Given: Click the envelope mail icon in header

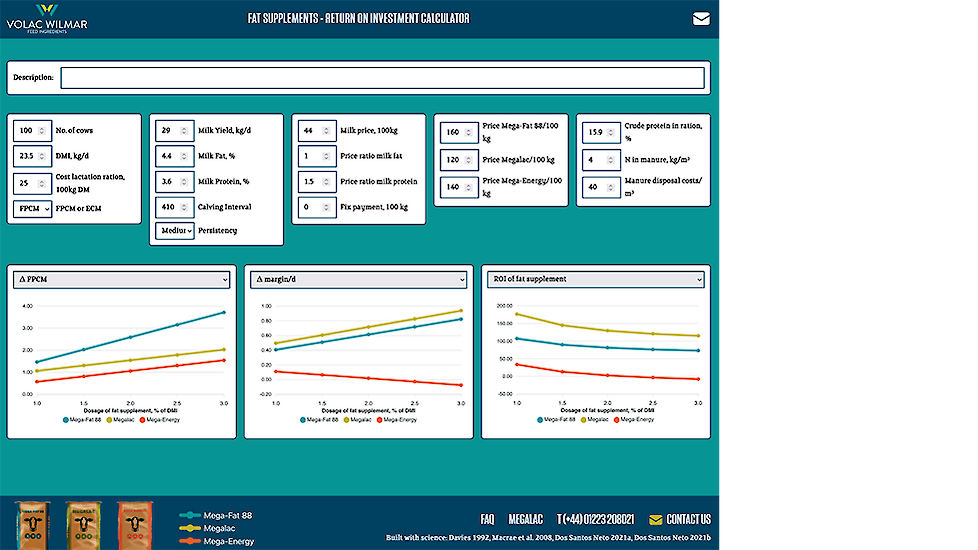Looking at the screenshot, I should [701, 18].
